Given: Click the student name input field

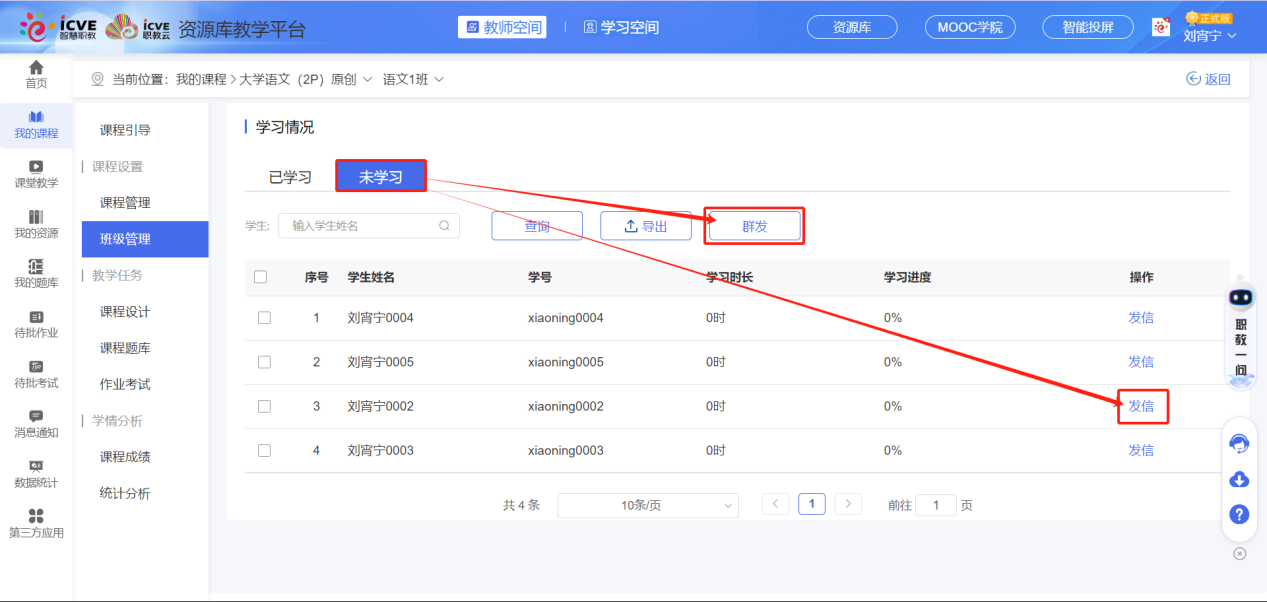Looking at the screenshot, I should 360,226.
